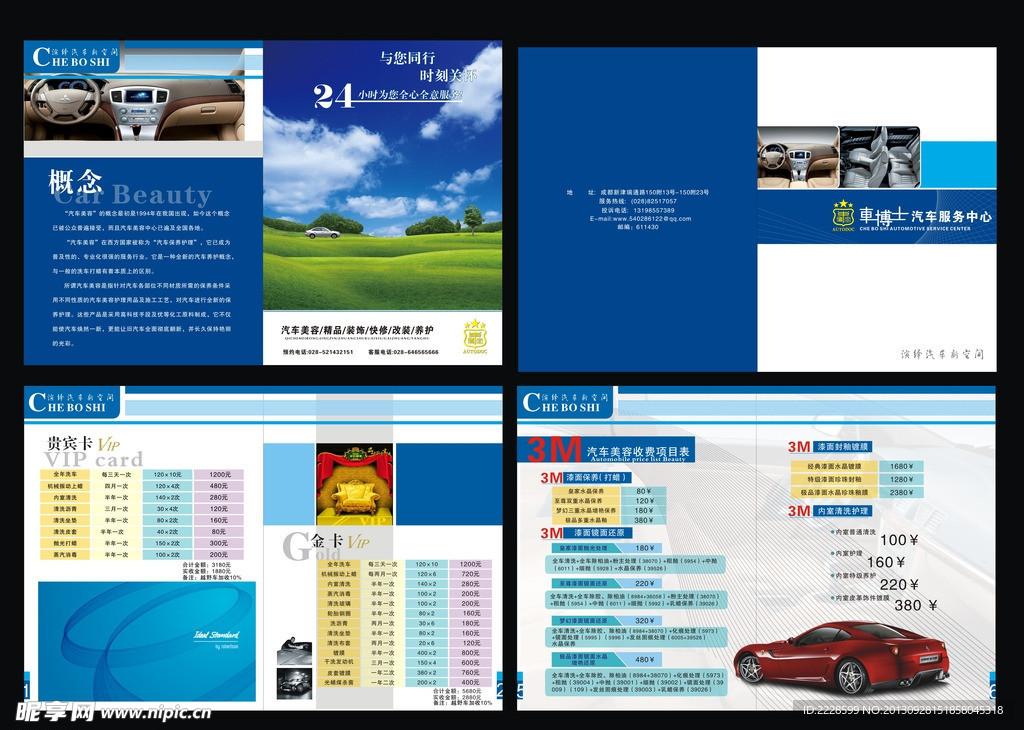Open the dashboard thumbnail on the cover page

click(797, 158)
